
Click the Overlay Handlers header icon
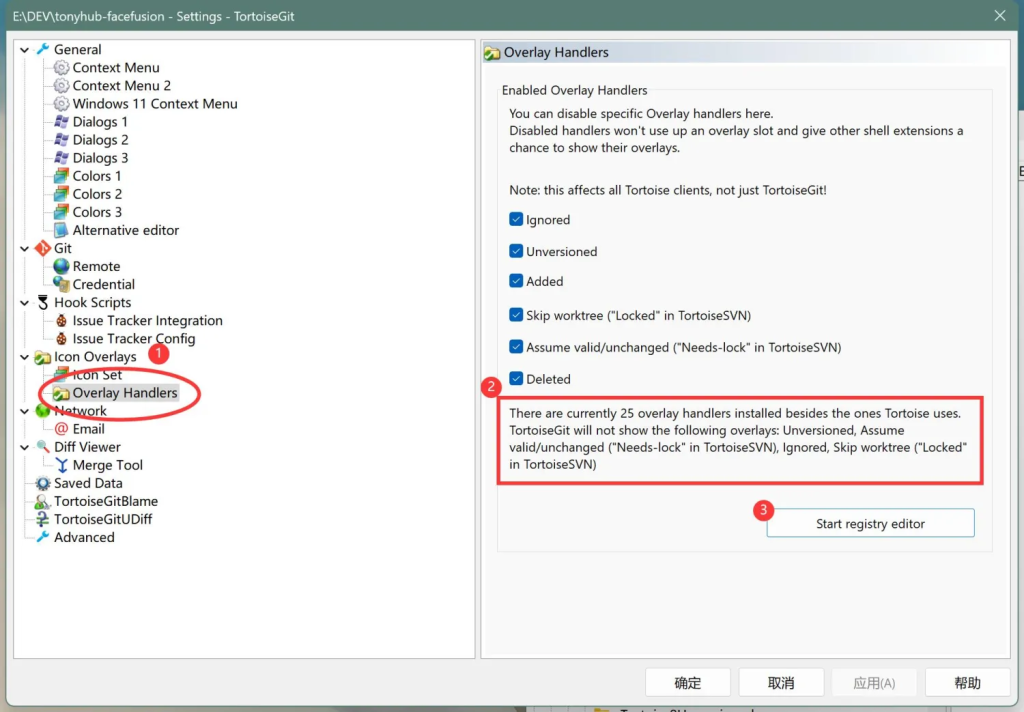point(492,53)
